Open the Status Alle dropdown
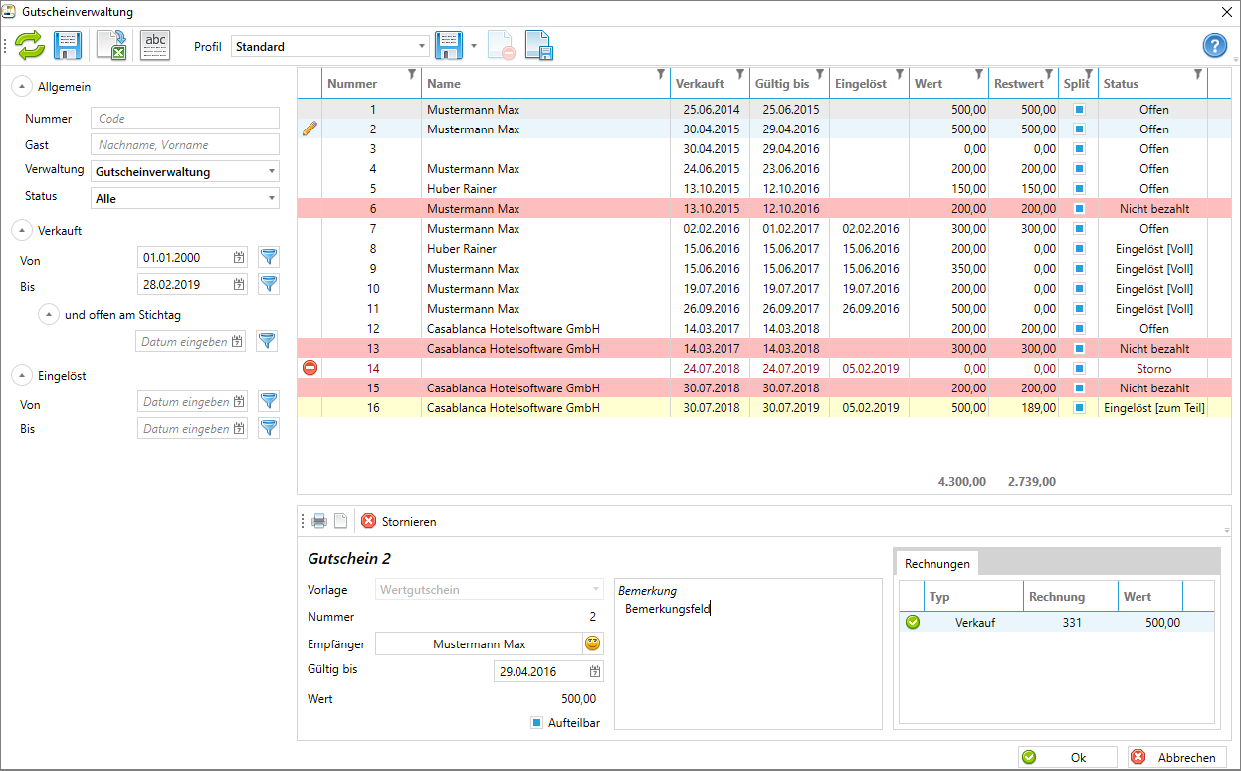 (185, 198)
